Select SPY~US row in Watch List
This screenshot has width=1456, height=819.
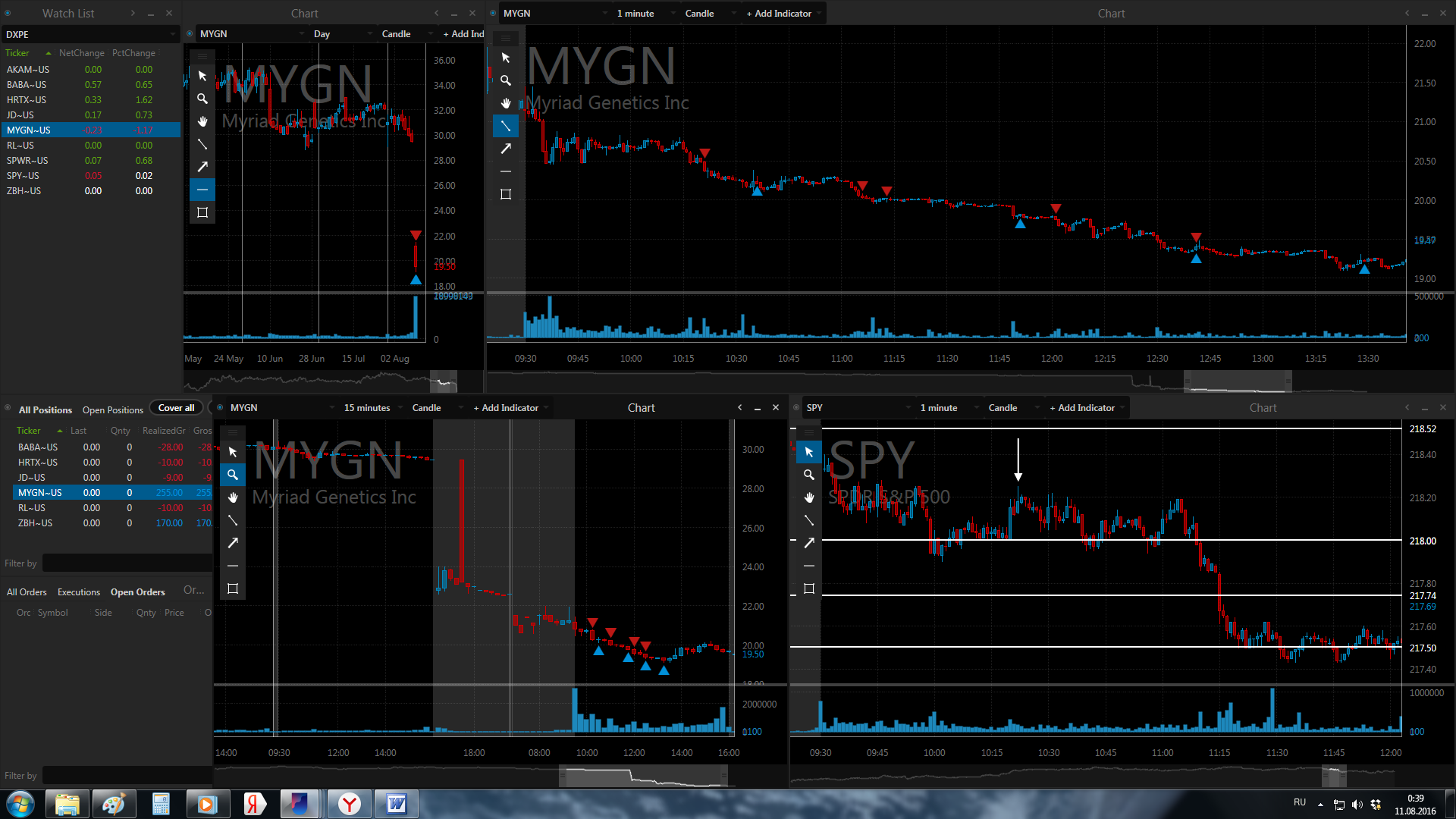click(x=91, y=175)
